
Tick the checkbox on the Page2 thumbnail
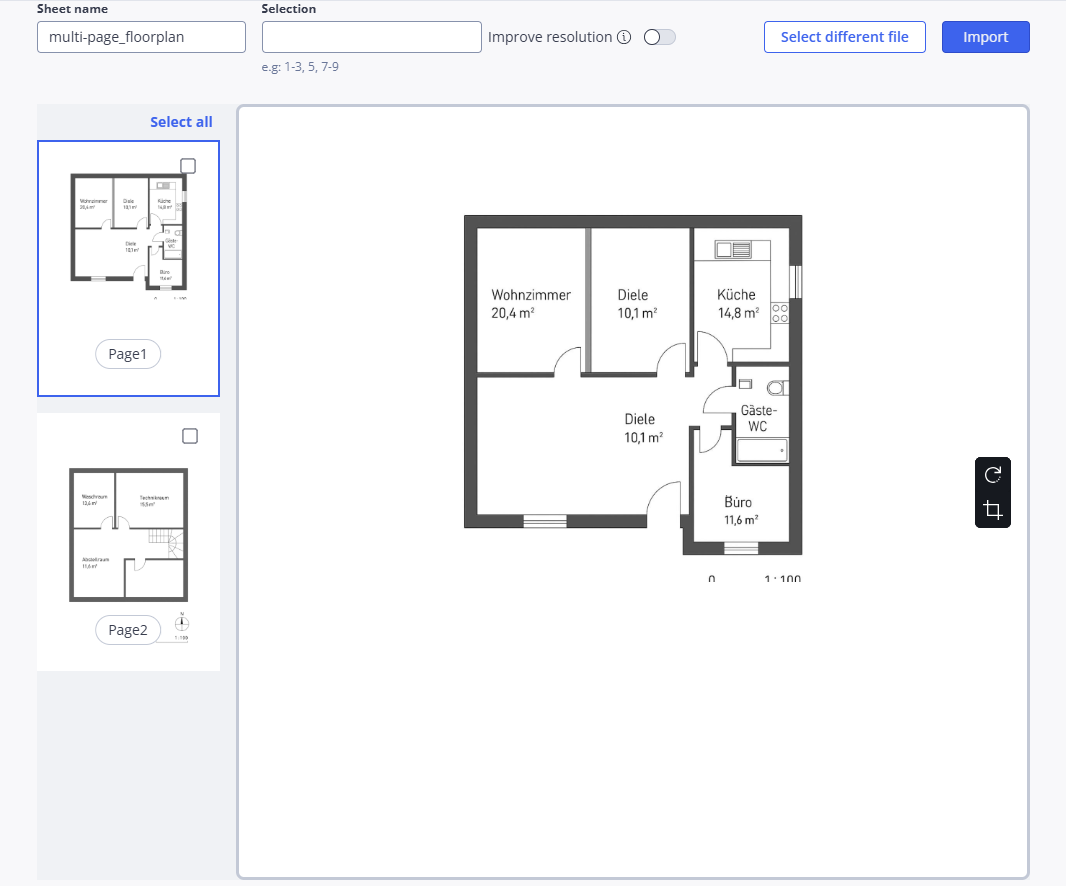click(190, 436)
